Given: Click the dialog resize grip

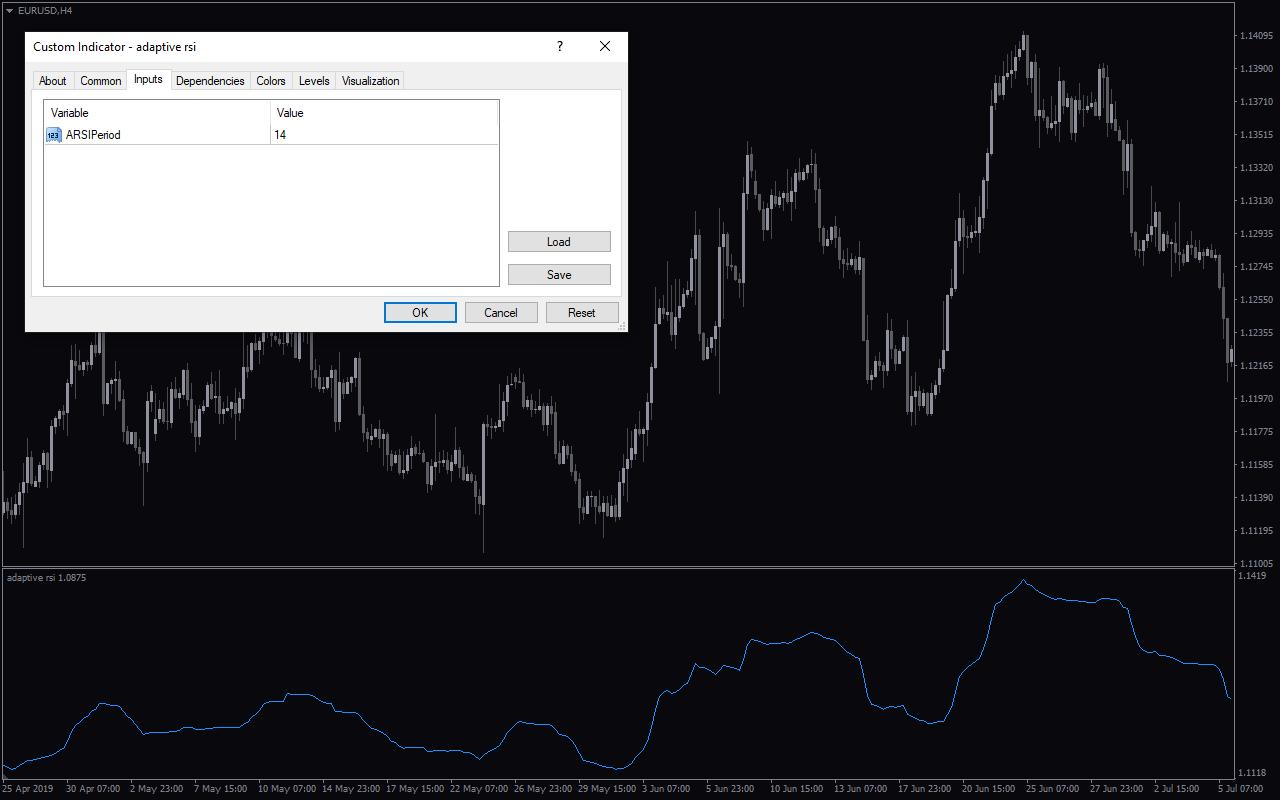Looking at the screenshot, I should click(x=622, y=326).
